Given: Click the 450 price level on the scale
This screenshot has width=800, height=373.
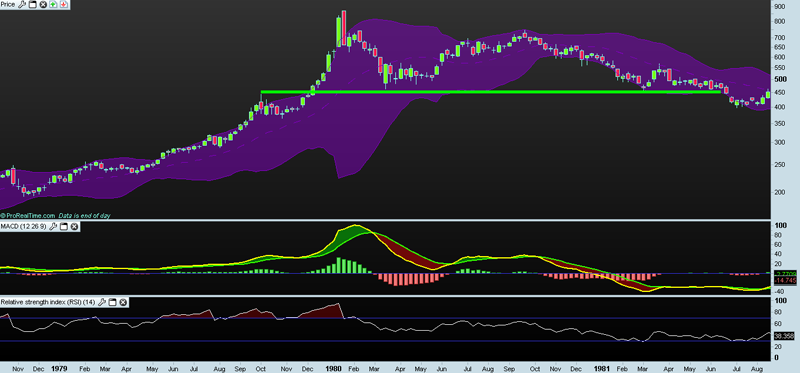Looking at the screenshot, I should 781,92.
